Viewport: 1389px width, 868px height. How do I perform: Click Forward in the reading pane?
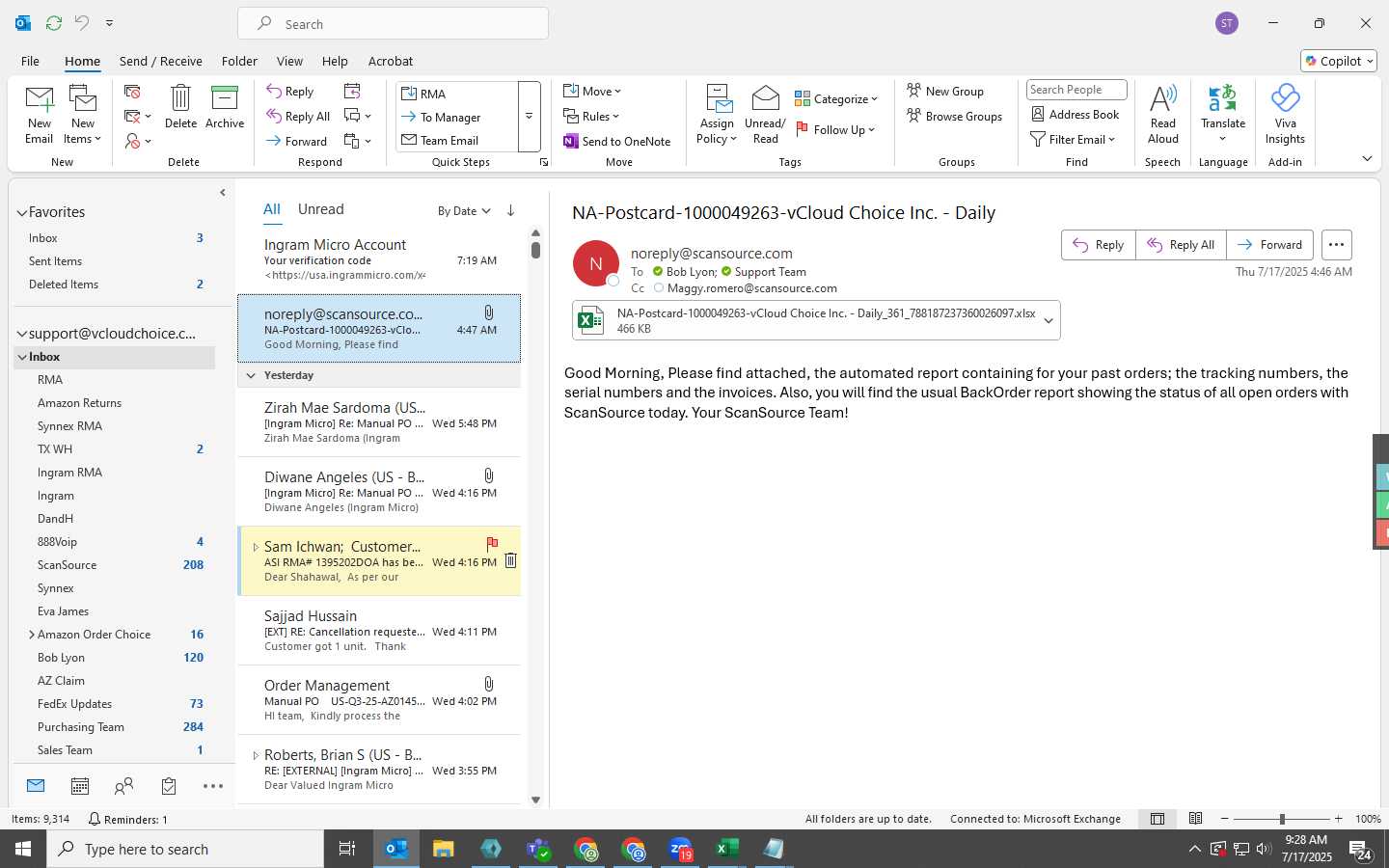[x=1270, y=245]
